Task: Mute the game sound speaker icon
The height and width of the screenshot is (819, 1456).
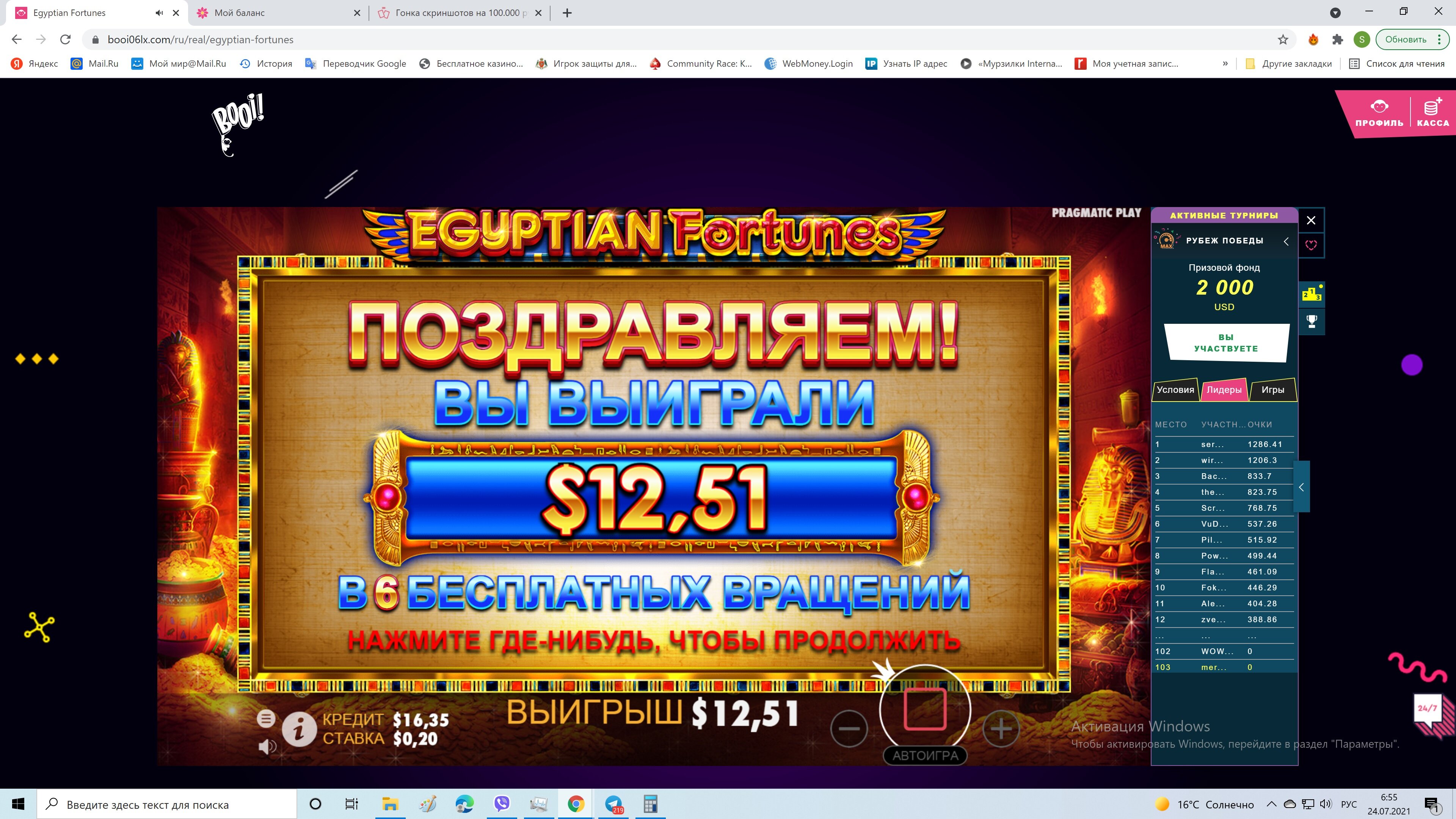Action: [267, 747]
